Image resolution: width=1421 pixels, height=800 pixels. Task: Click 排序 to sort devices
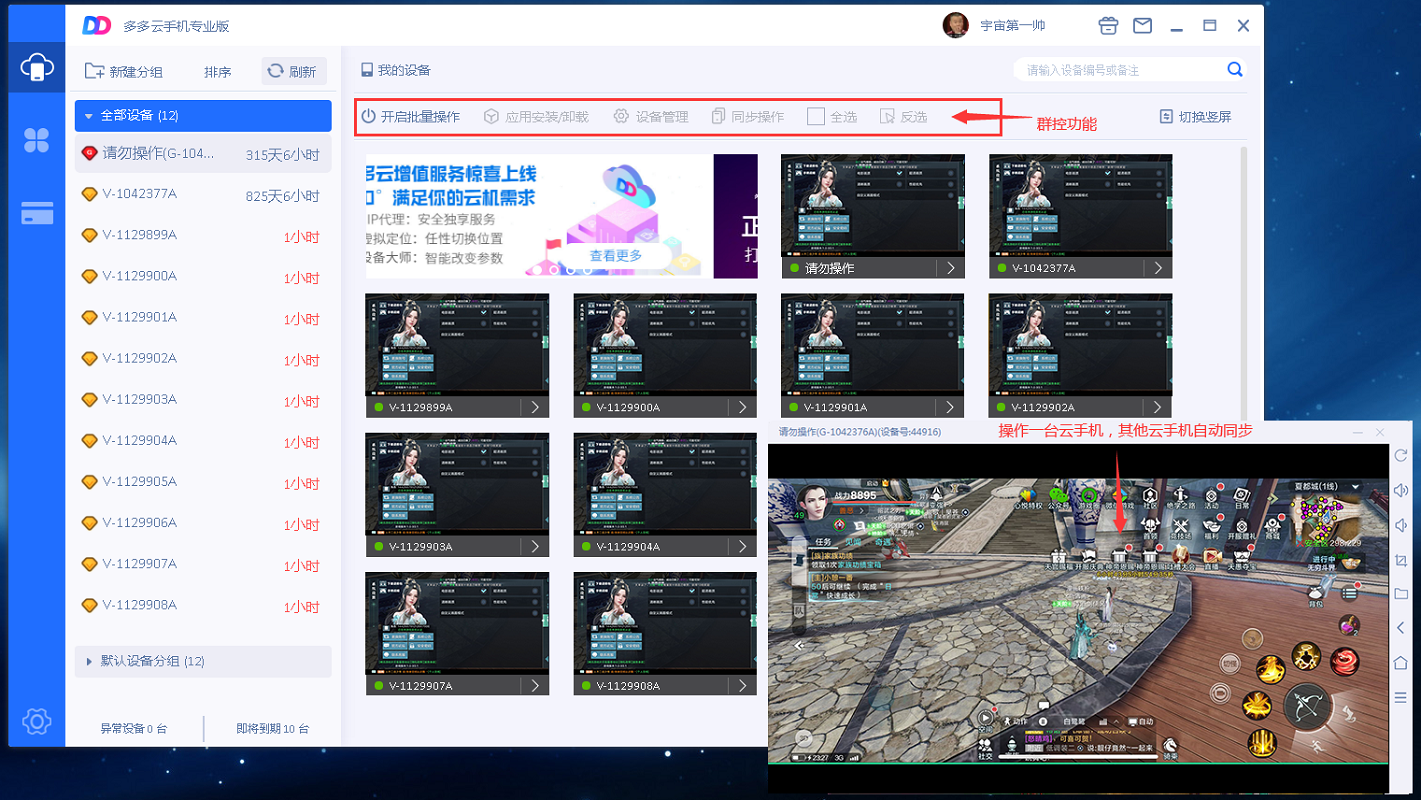click(x=217, y=72)
